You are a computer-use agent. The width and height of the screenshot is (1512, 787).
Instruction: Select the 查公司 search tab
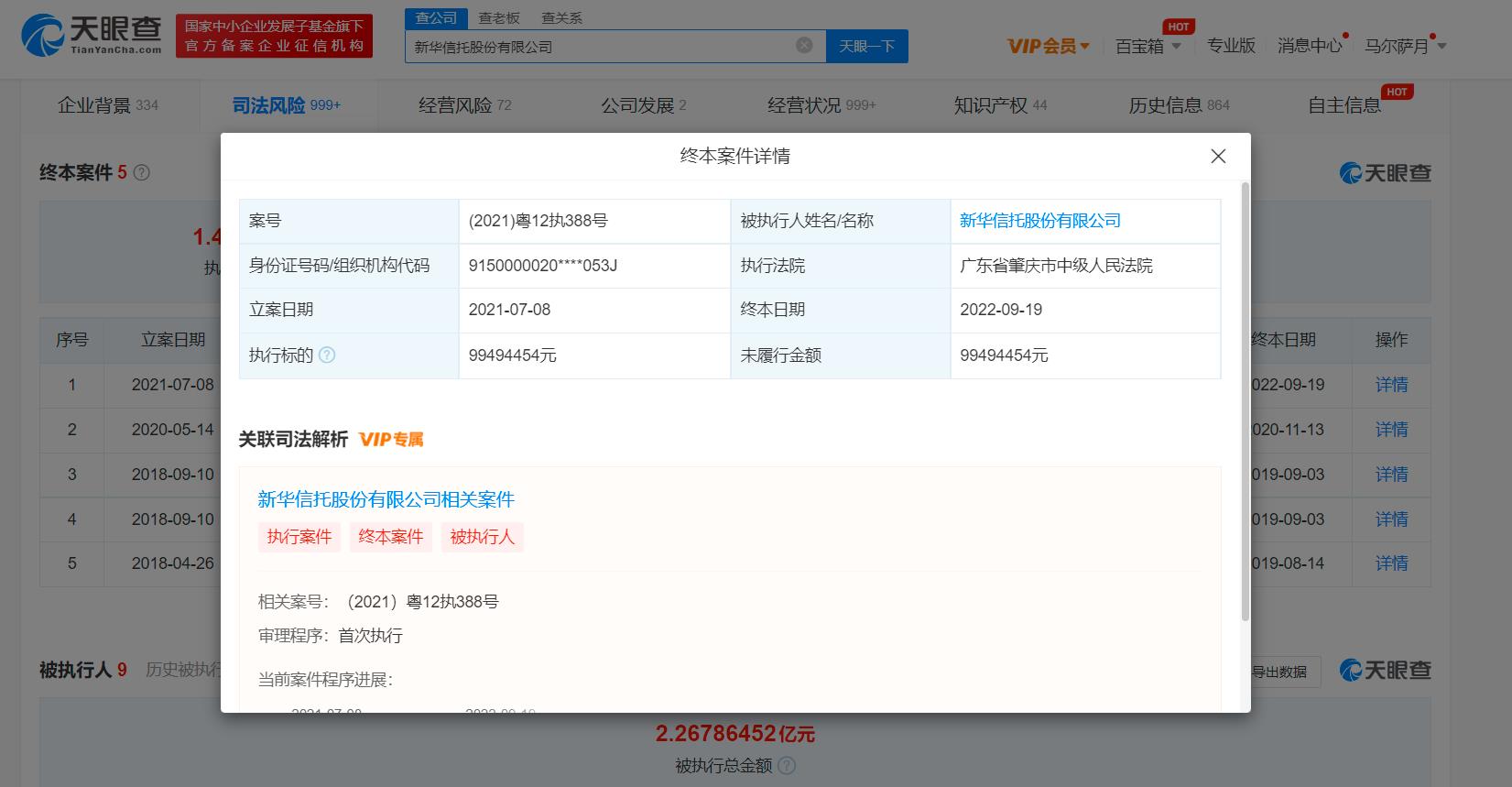tap(436, 17)
